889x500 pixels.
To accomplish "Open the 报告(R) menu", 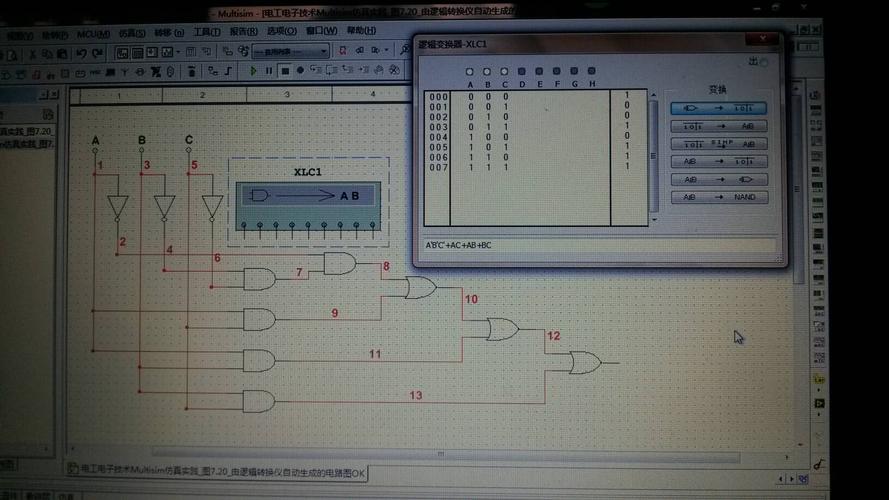I will (x=244, y=32).
